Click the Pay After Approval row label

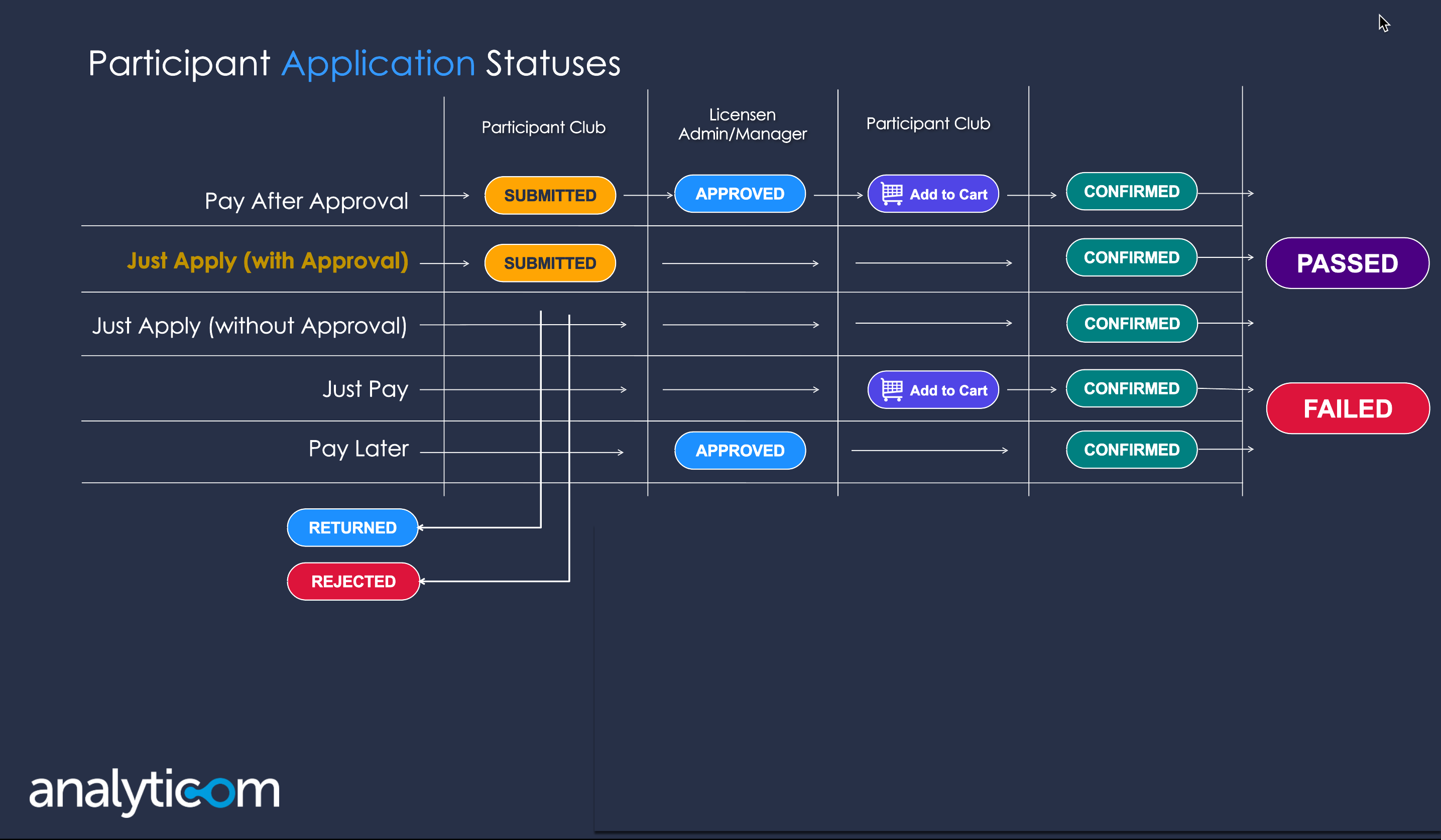pyautogui.click(x=306, y=201)
